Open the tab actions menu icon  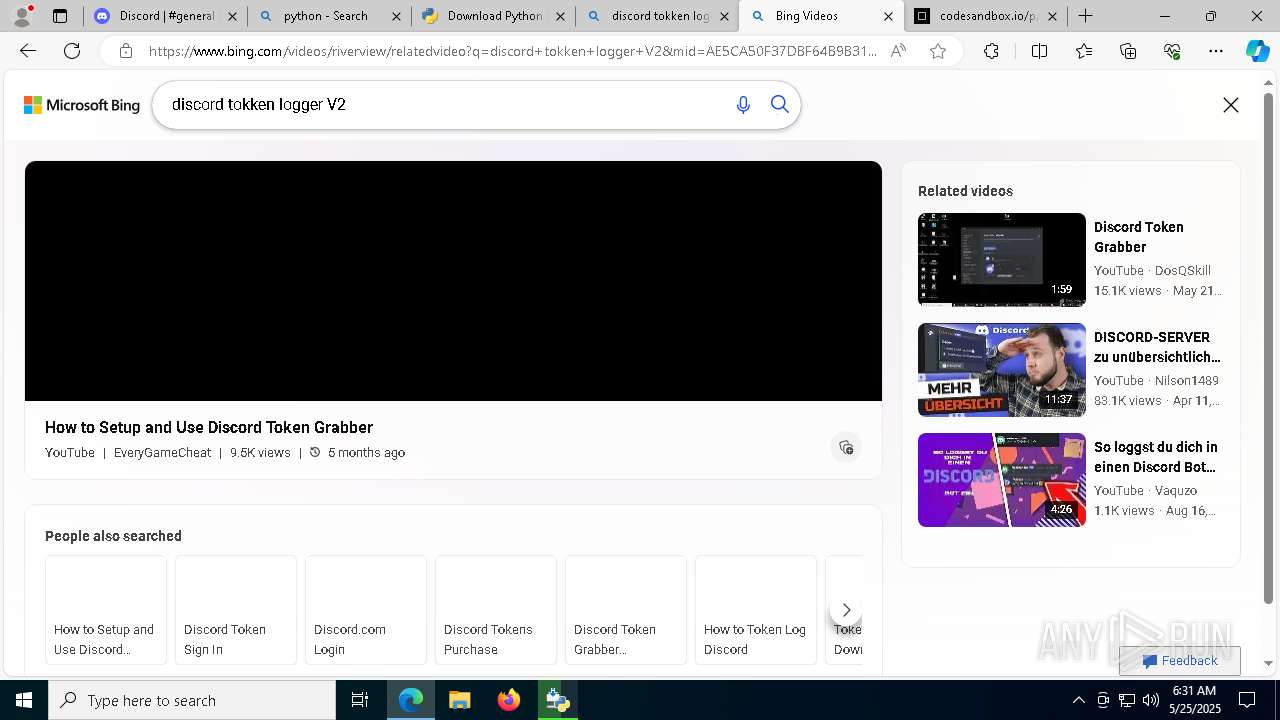click(60, 16)
